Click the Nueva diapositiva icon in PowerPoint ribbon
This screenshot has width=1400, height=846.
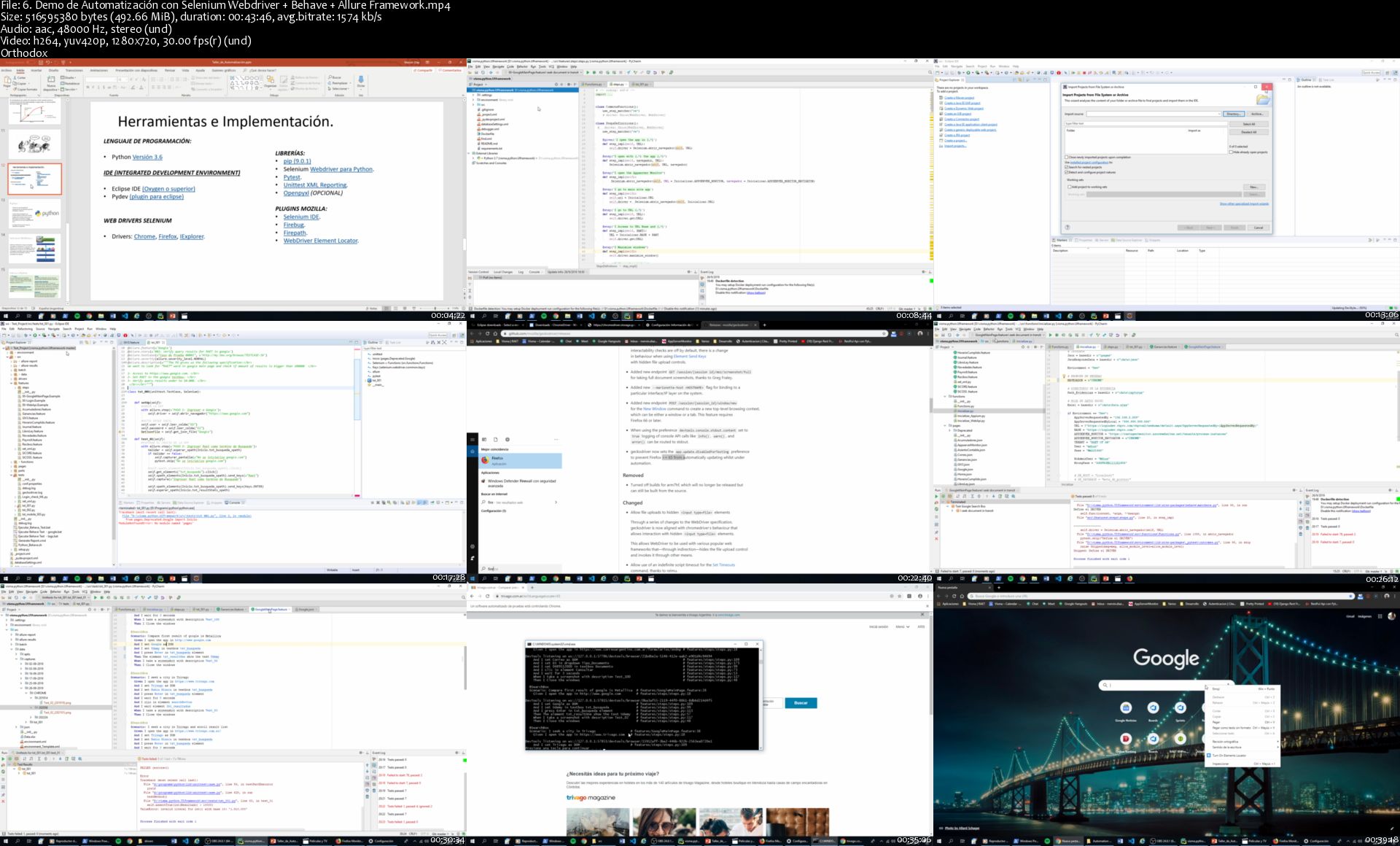click(x=51, y=79)
